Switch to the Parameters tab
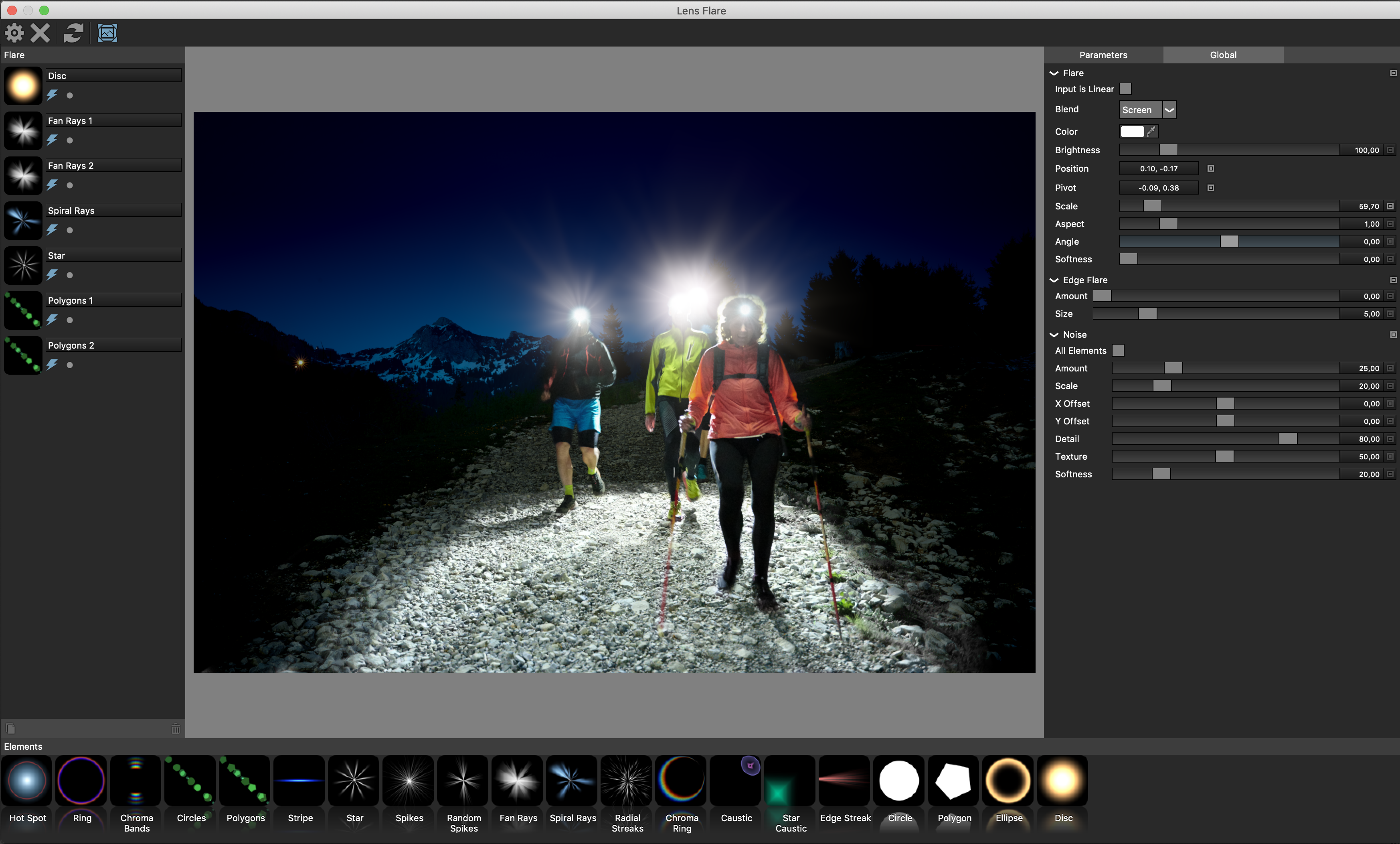The image size is (1400, 844). coord(1103,55)
